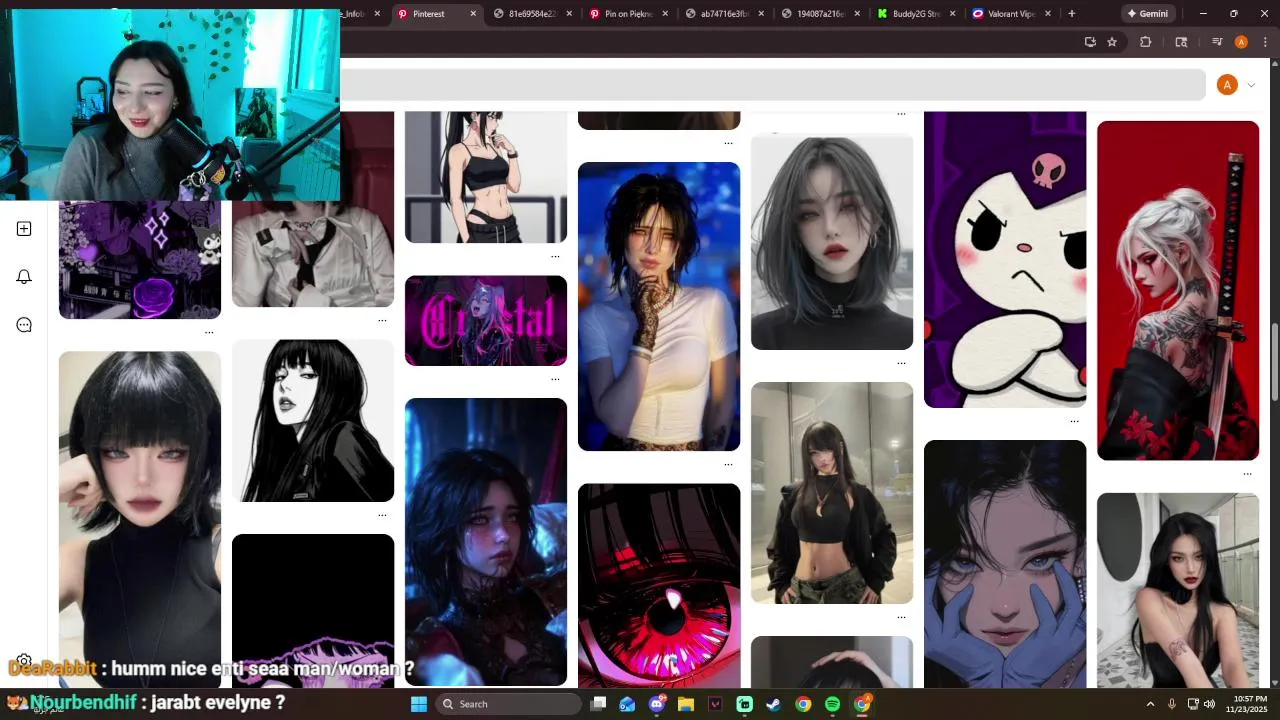Open the Kuromi cartoon pin
The image size is (1280, 720).
coord(1005,259)
